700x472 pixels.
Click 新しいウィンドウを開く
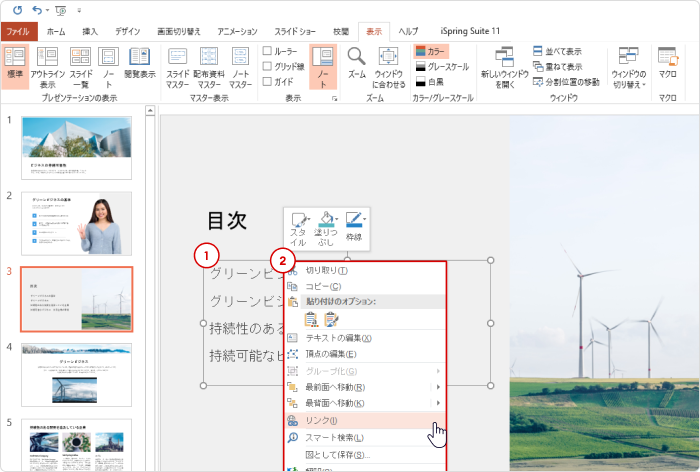click(x=504, y=67)
